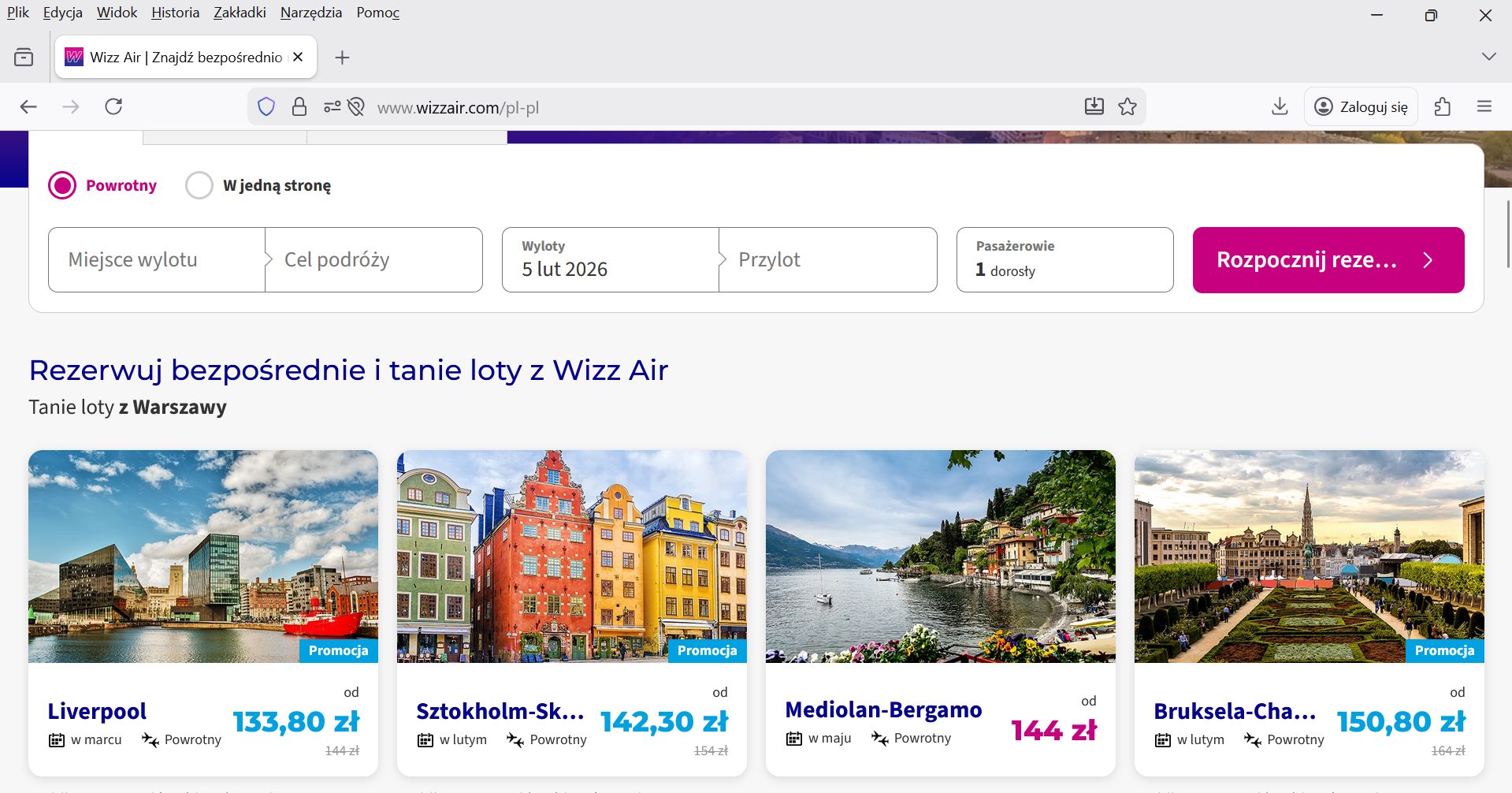This screenshot has width=1512, height=793.
Task: Reload the current page
Action: click(113, 106)
